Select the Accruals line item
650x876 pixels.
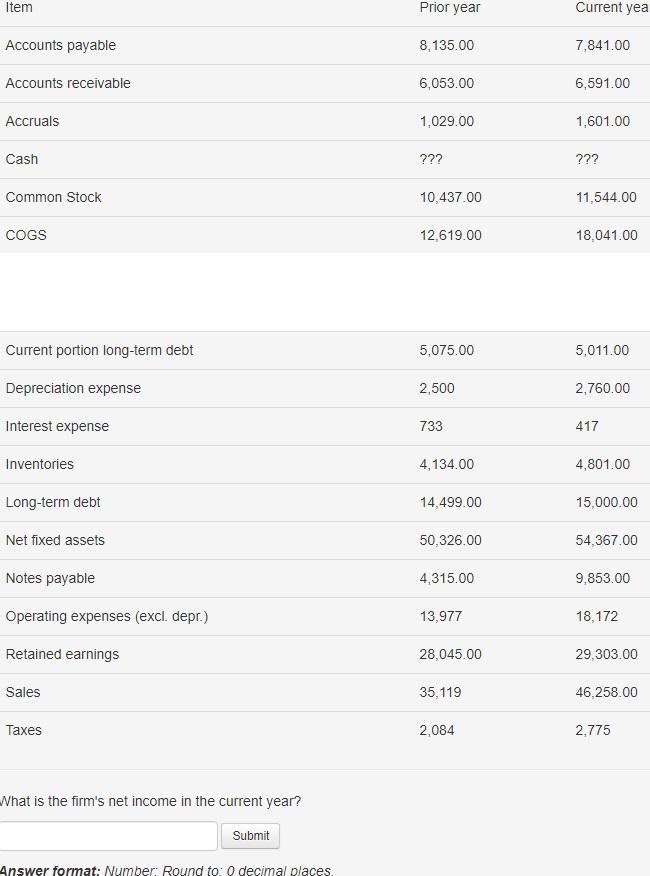30,121
